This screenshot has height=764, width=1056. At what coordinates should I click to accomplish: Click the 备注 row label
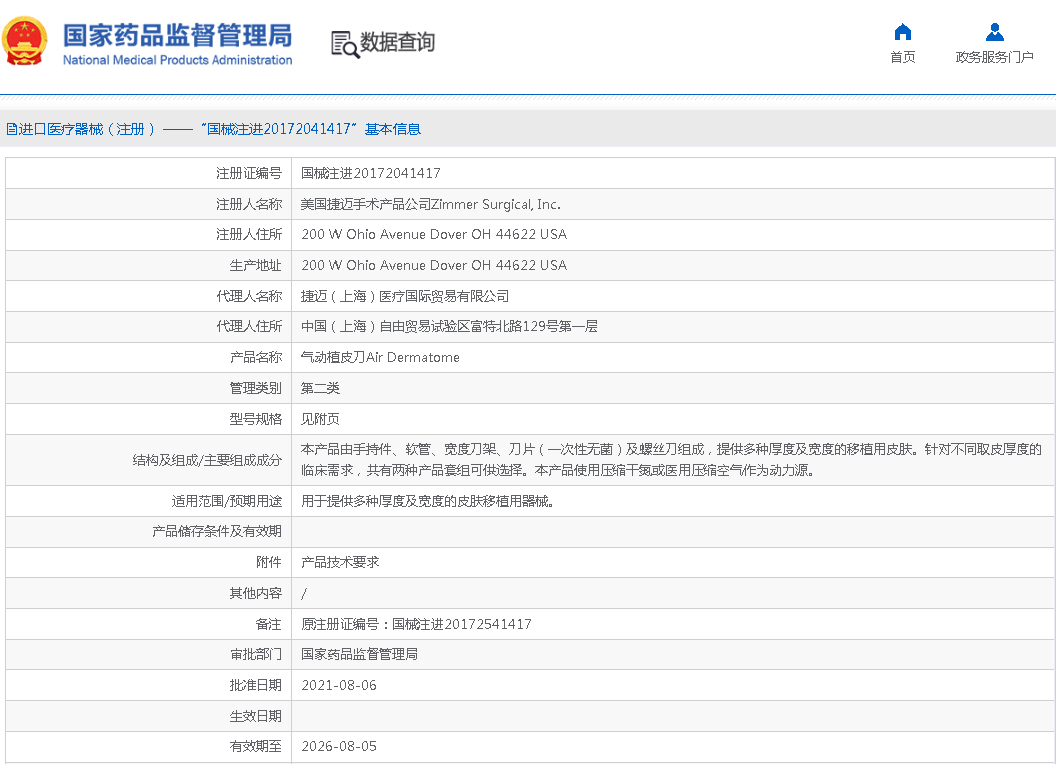[268, 625]
